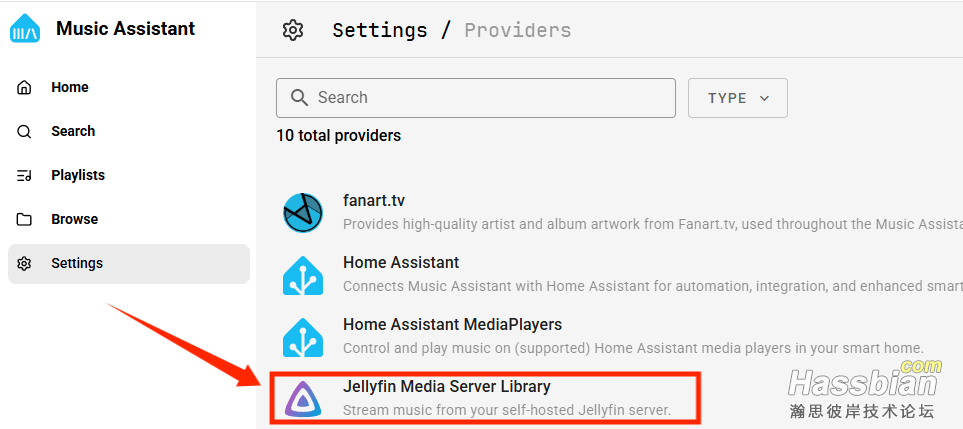Image resolution: width=963 pixels, height=429 pixels.
Task: Open Playlists from the sidebar menu
Action: coord(78,176)
